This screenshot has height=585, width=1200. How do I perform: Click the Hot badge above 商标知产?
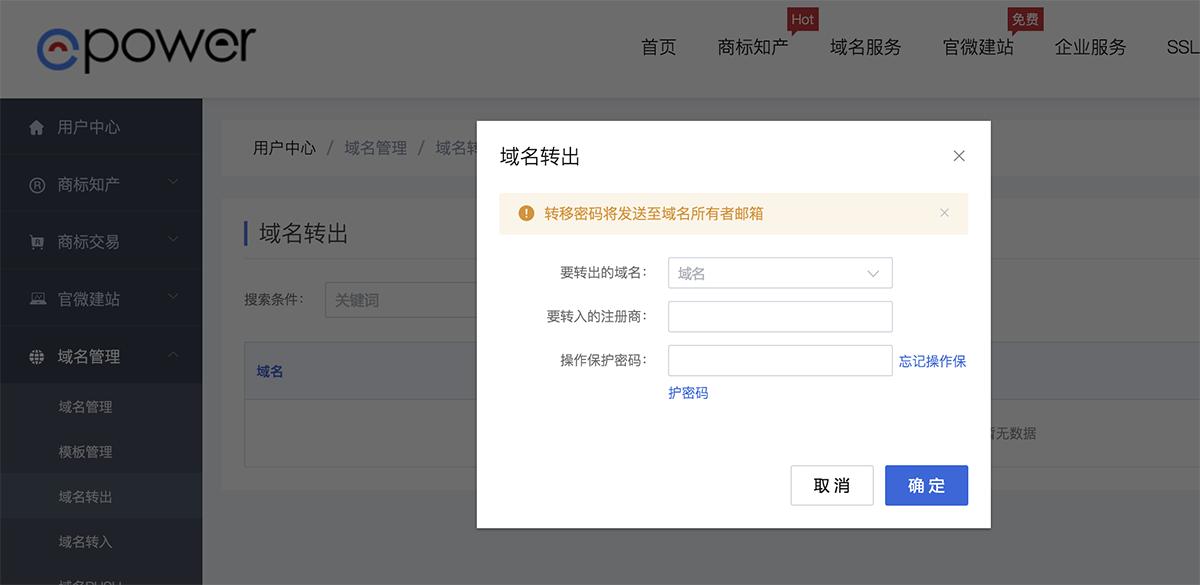coord(802,18)
